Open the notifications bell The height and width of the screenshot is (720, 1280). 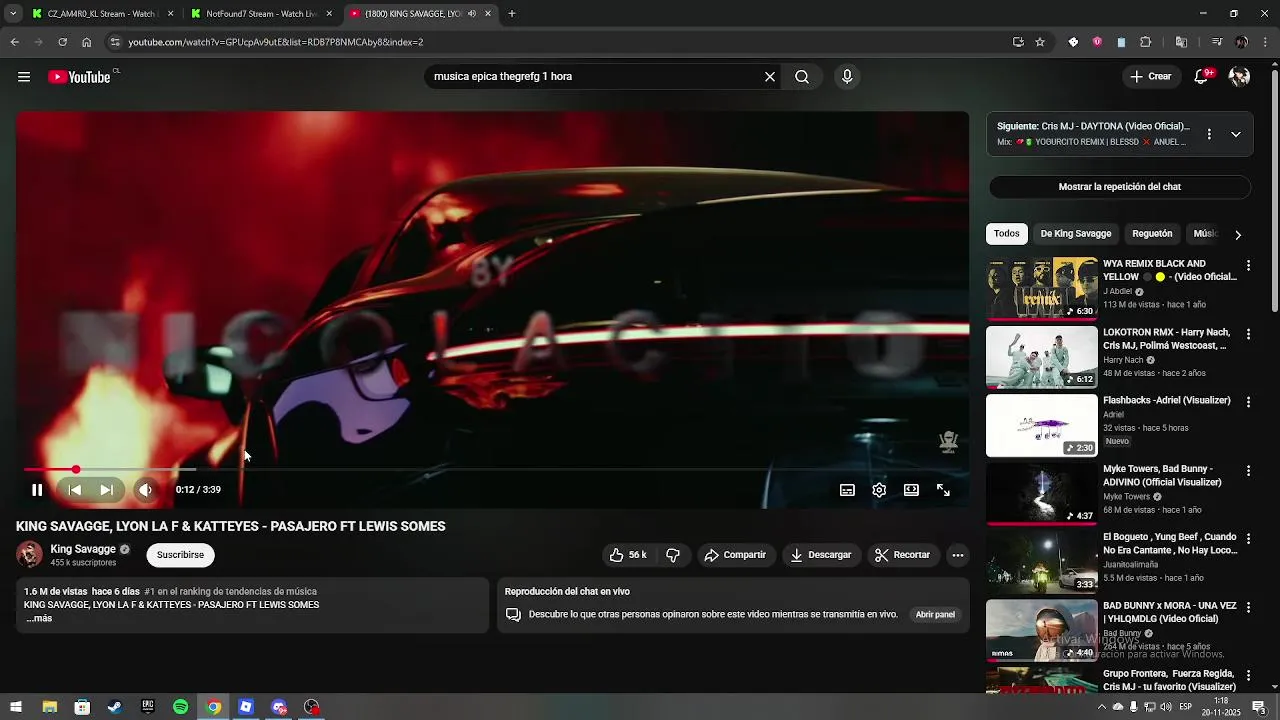[x=1202, y=77]
